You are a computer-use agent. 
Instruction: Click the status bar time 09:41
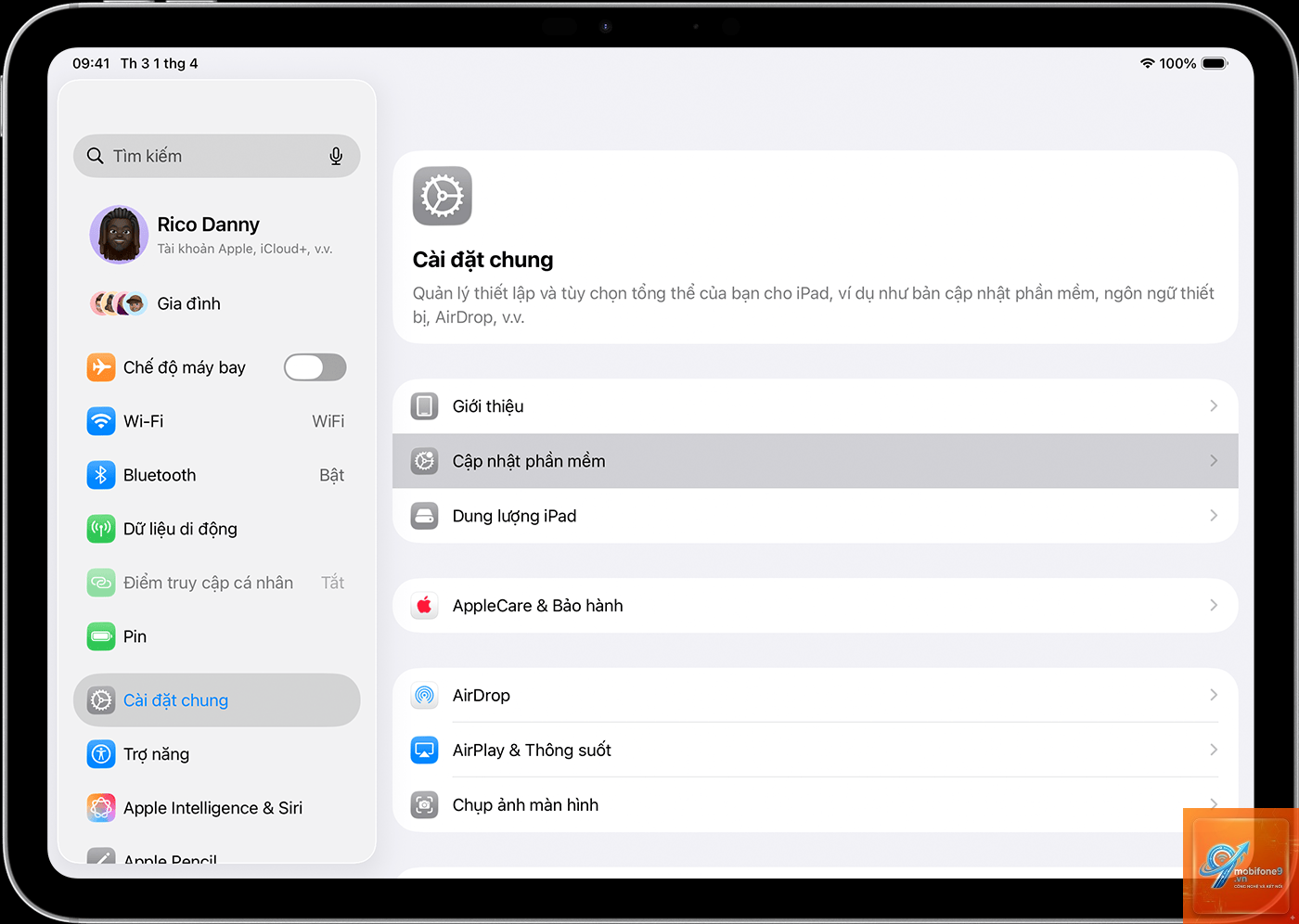91,63
